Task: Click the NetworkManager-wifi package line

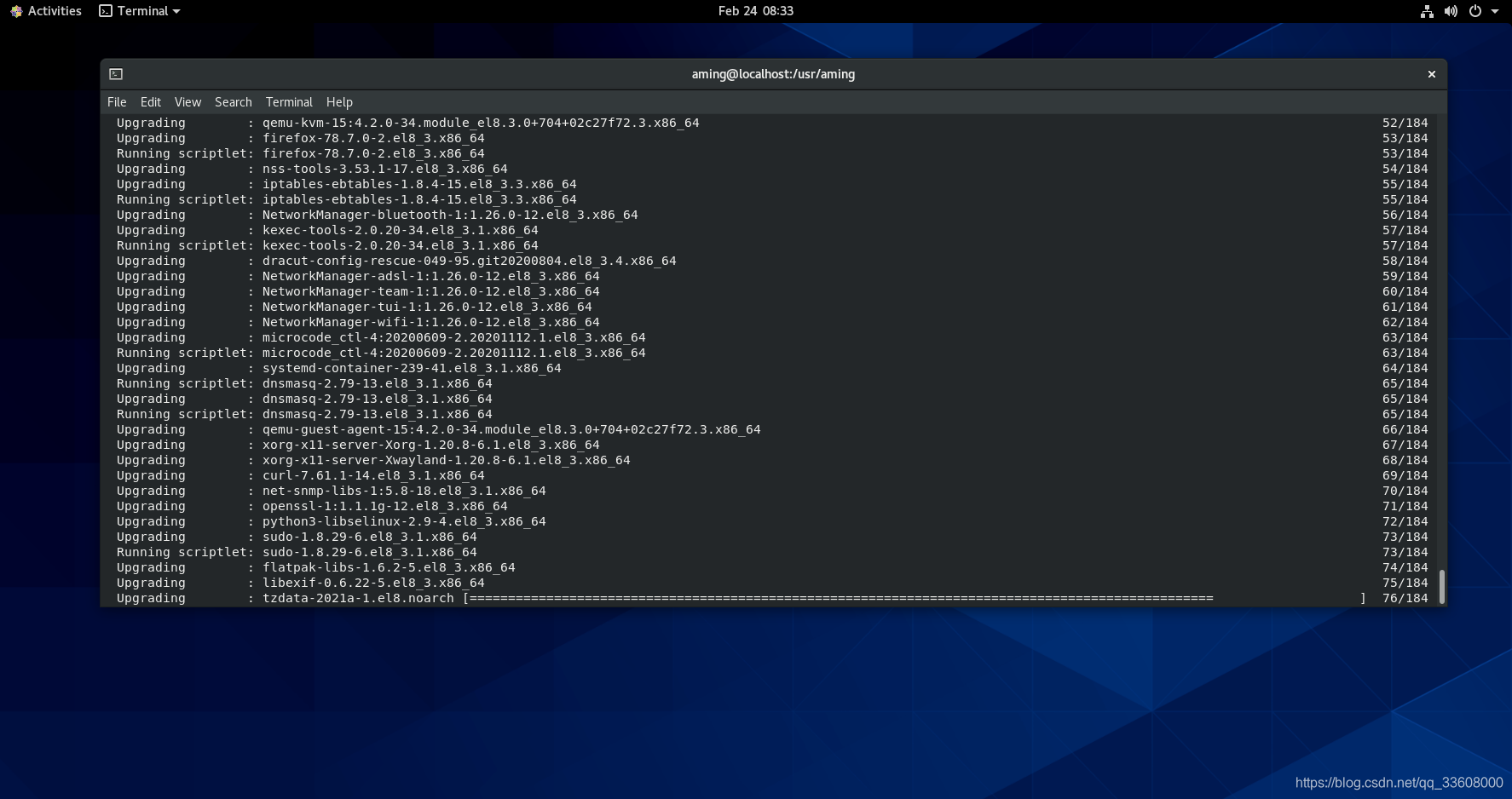Action: tap(772, 323)
